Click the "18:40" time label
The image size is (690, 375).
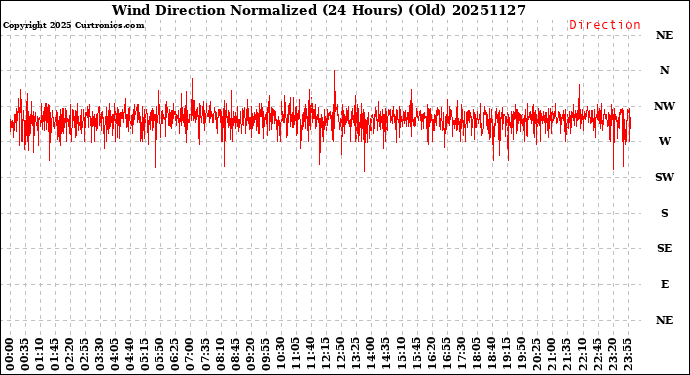(492, 355)
